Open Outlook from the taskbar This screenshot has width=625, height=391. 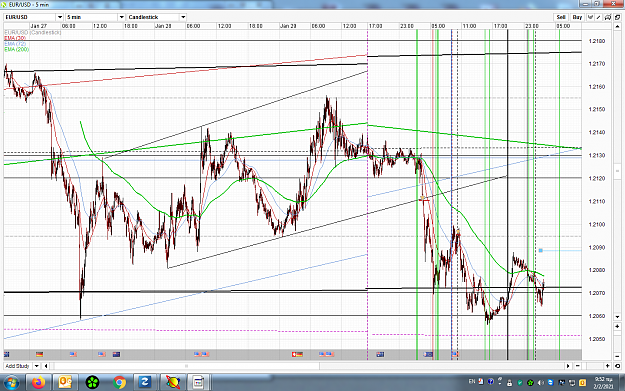[65, 383]
